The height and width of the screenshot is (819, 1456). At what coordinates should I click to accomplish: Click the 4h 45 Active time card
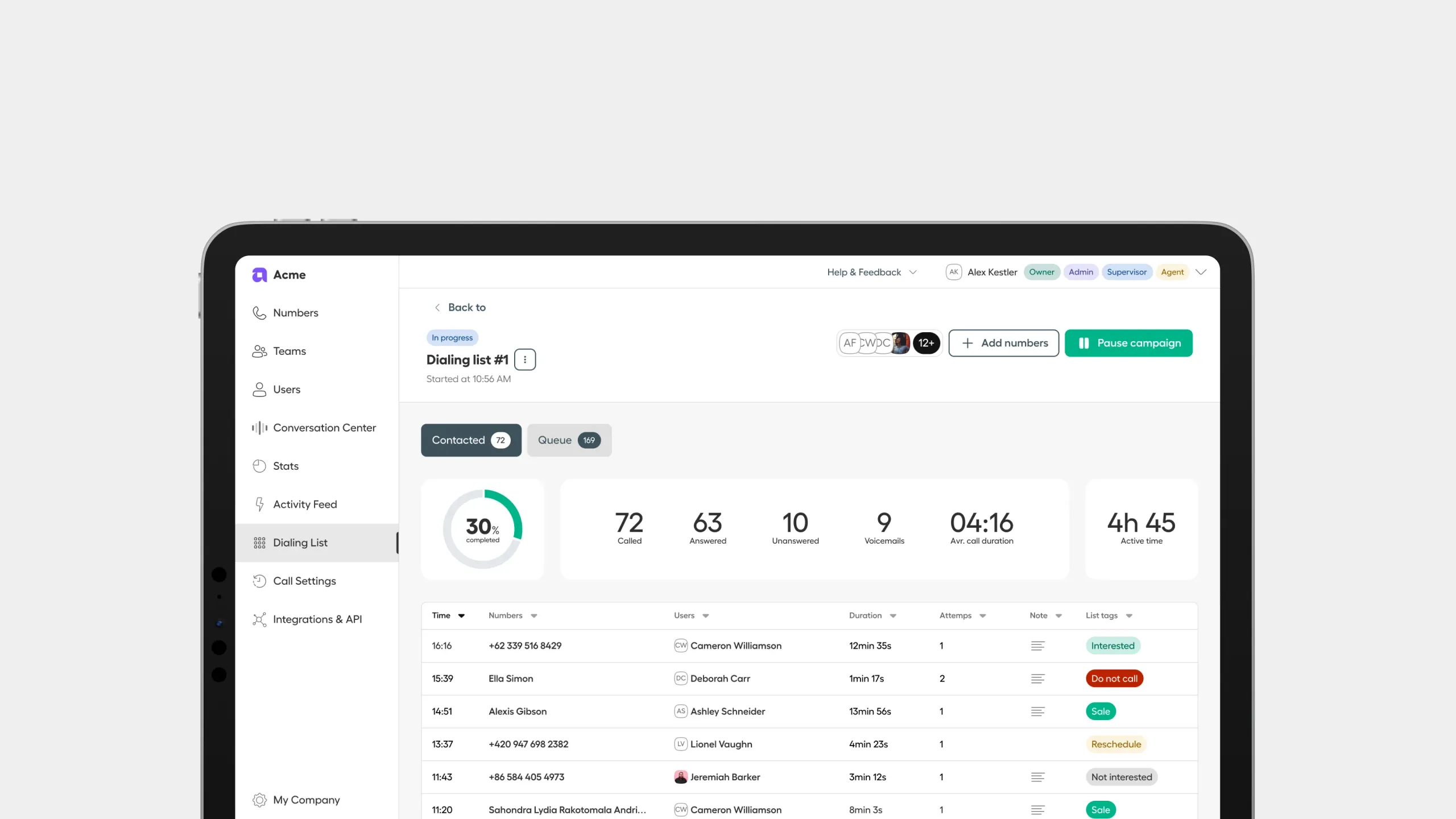[x=1141, y=529]
